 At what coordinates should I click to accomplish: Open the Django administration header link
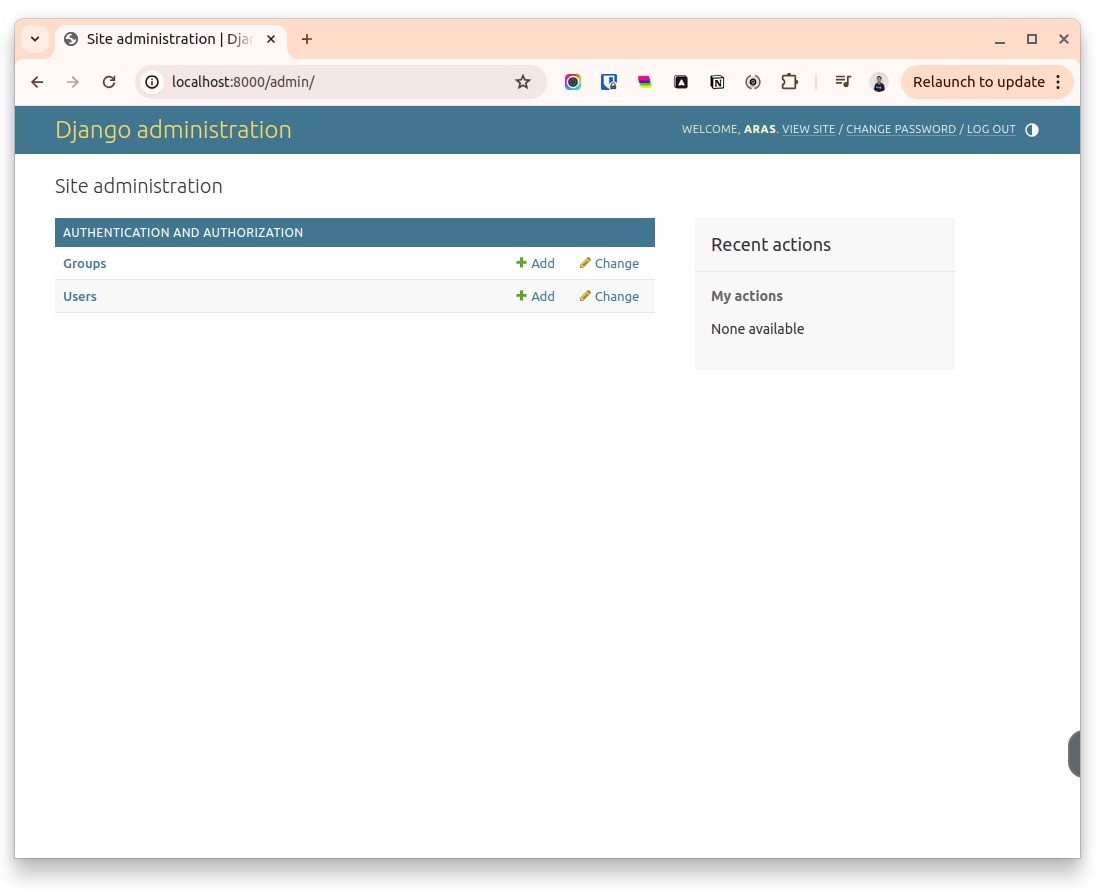(174, 129)
